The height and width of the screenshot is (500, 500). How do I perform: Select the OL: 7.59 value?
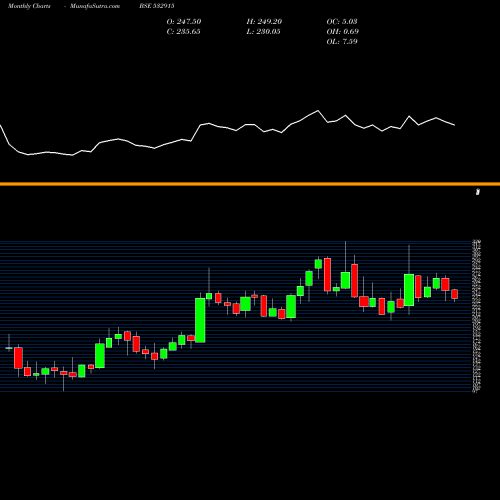pos(342,42)
